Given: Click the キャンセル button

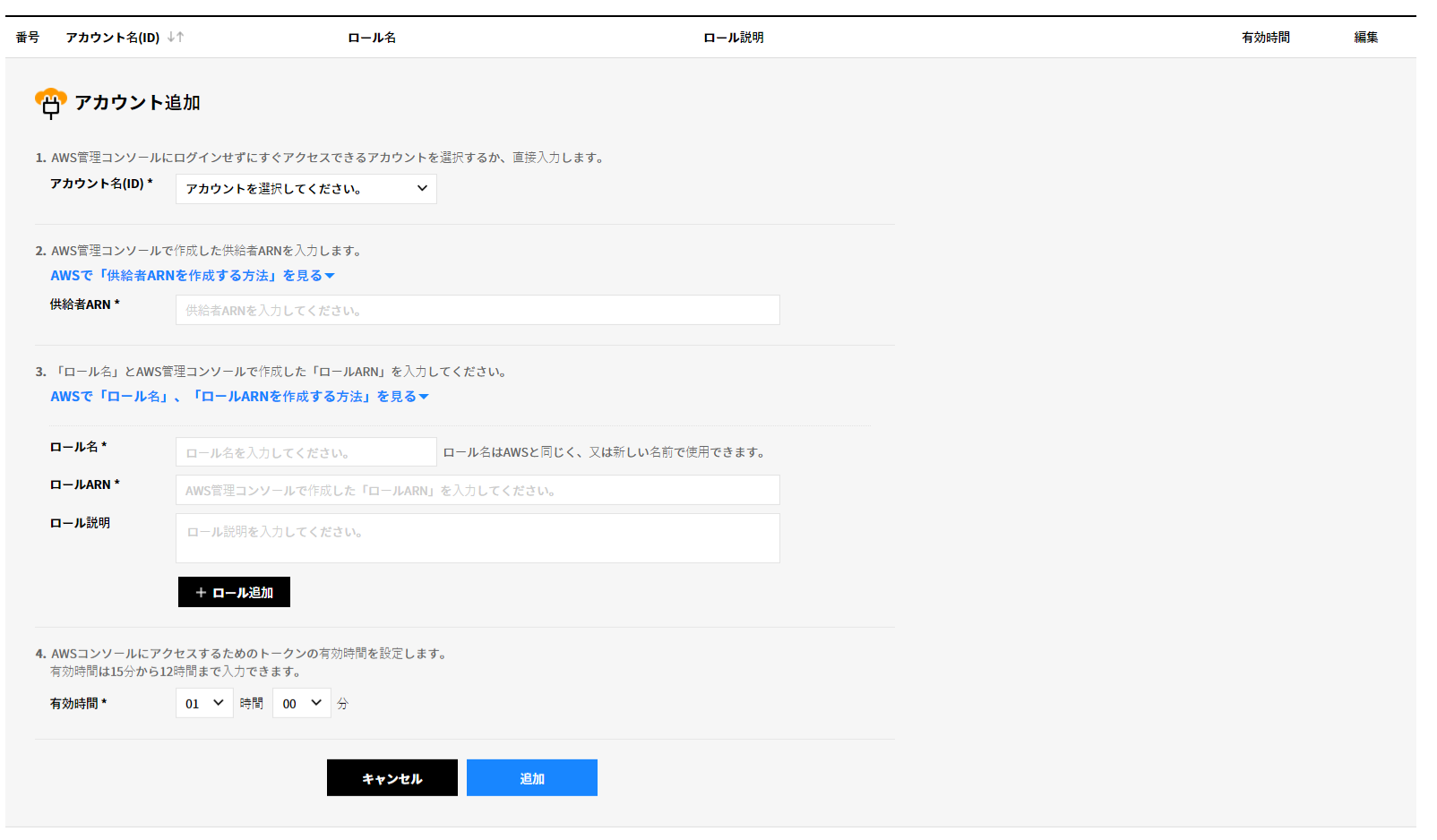Looking at the screenshot, I should [392, 778].
